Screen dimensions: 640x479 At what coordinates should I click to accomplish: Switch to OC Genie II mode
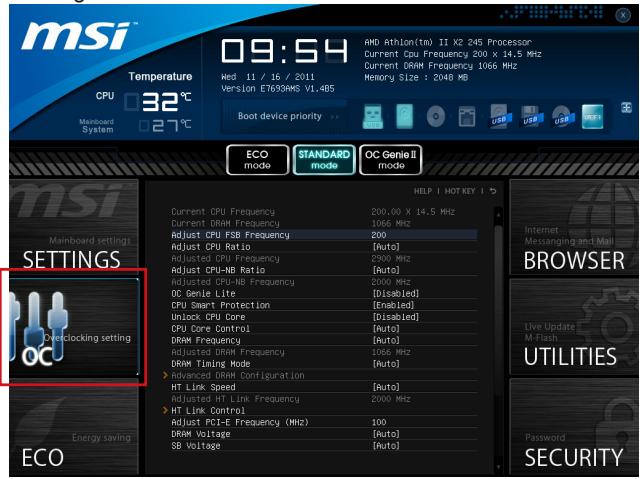pyautogui.click(x=391, y=160)
